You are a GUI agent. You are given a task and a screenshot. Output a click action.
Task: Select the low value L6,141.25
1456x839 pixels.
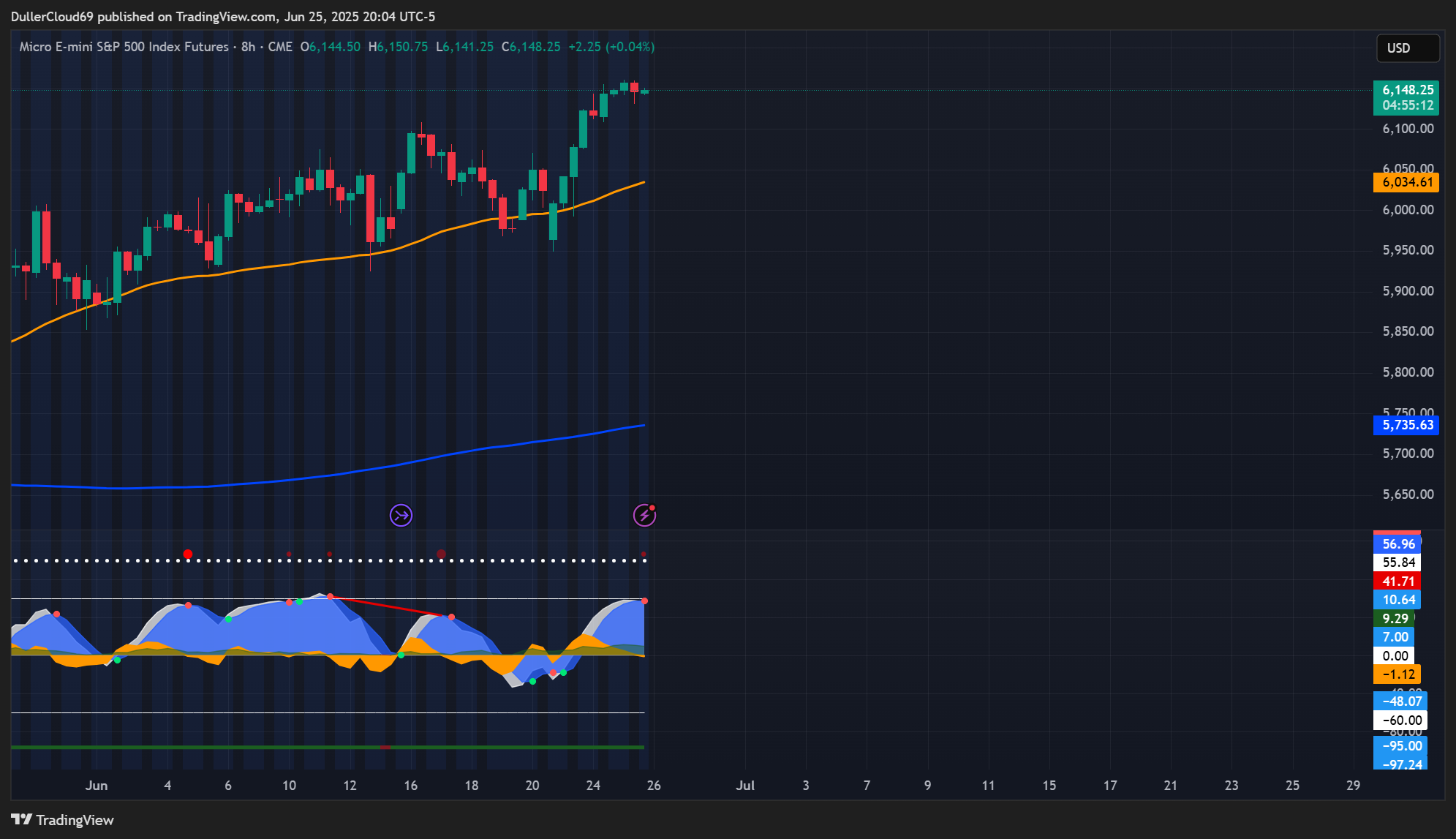pyautogui.click(x=465, y=47)
